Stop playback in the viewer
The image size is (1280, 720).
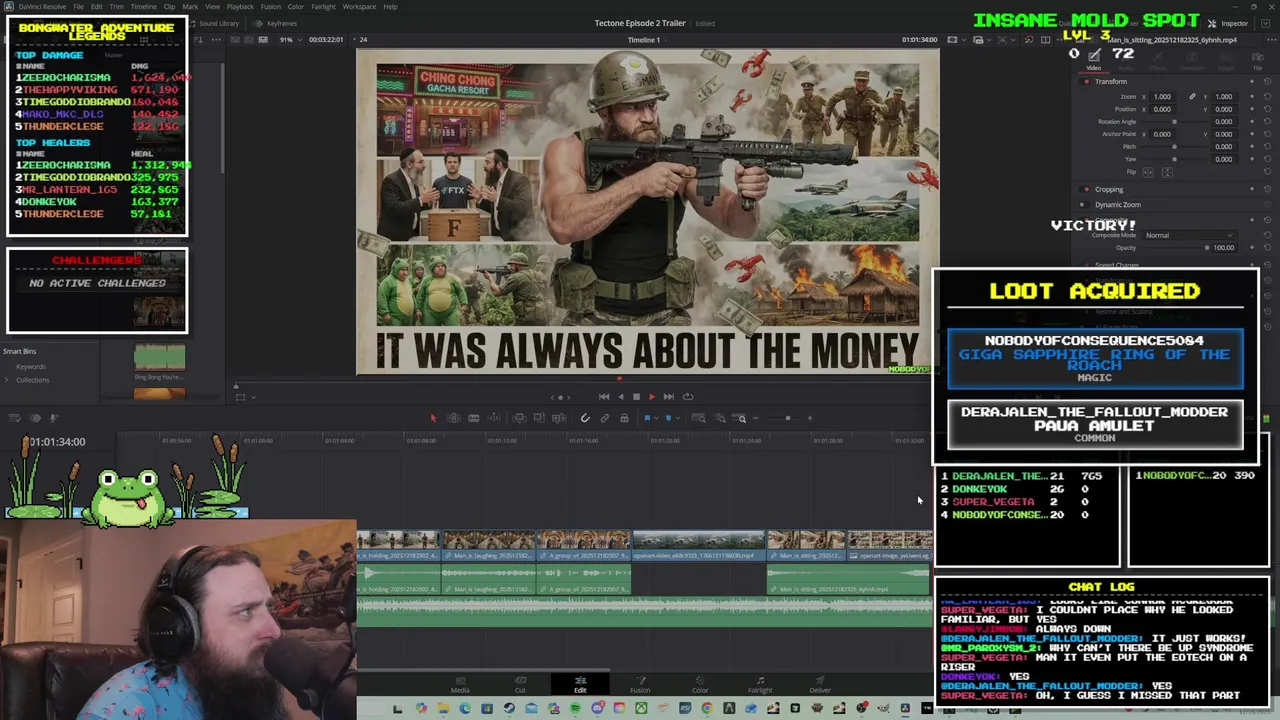tap(636, 397)
